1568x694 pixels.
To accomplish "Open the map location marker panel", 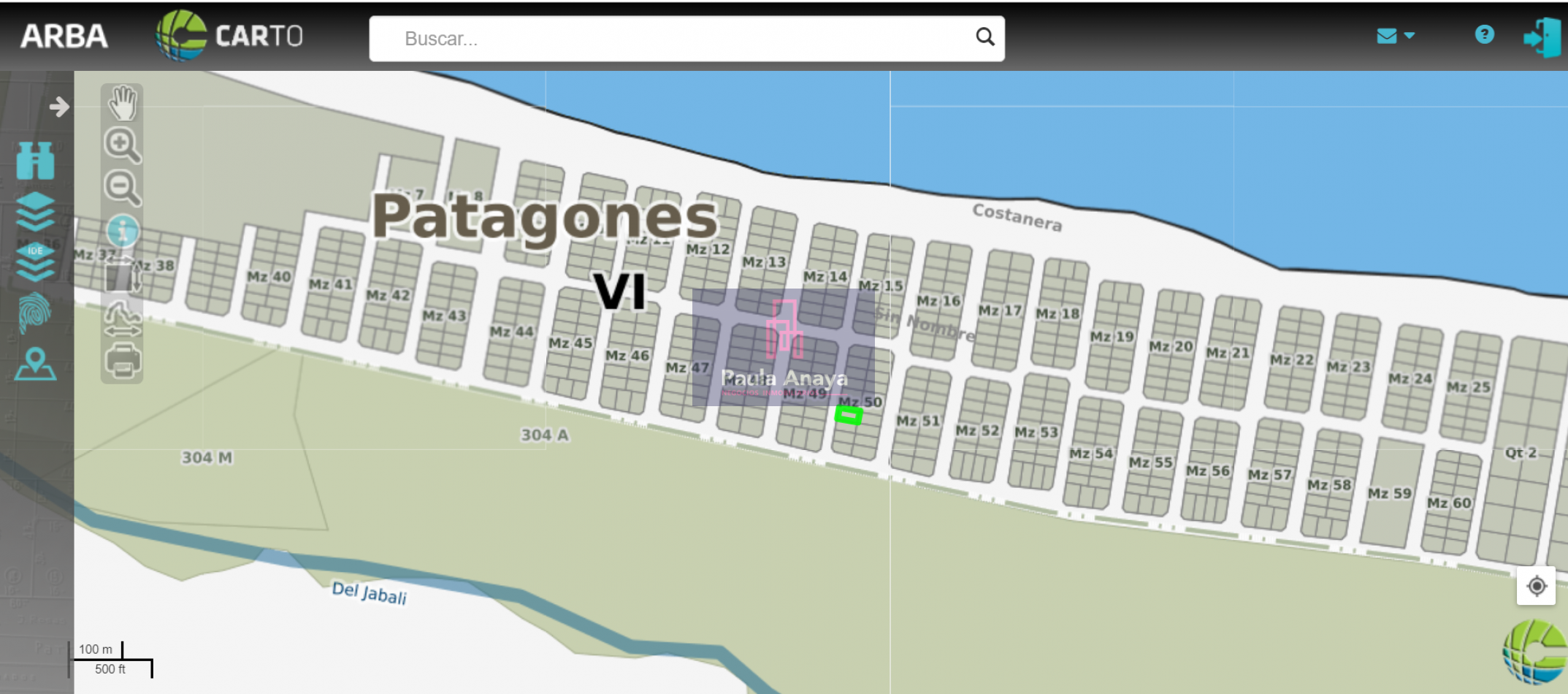I will tap(35, 364).
